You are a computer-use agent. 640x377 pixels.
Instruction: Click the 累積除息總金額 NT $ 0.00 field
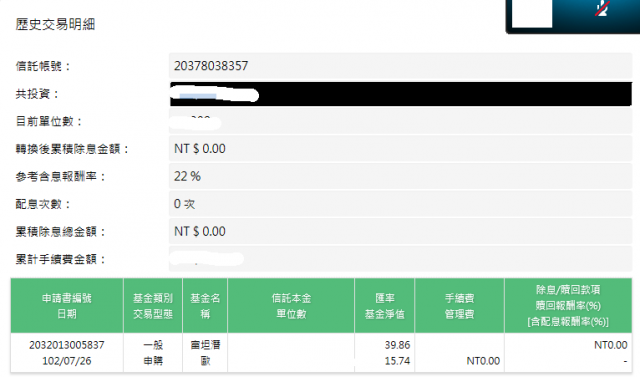coord(400,231)
